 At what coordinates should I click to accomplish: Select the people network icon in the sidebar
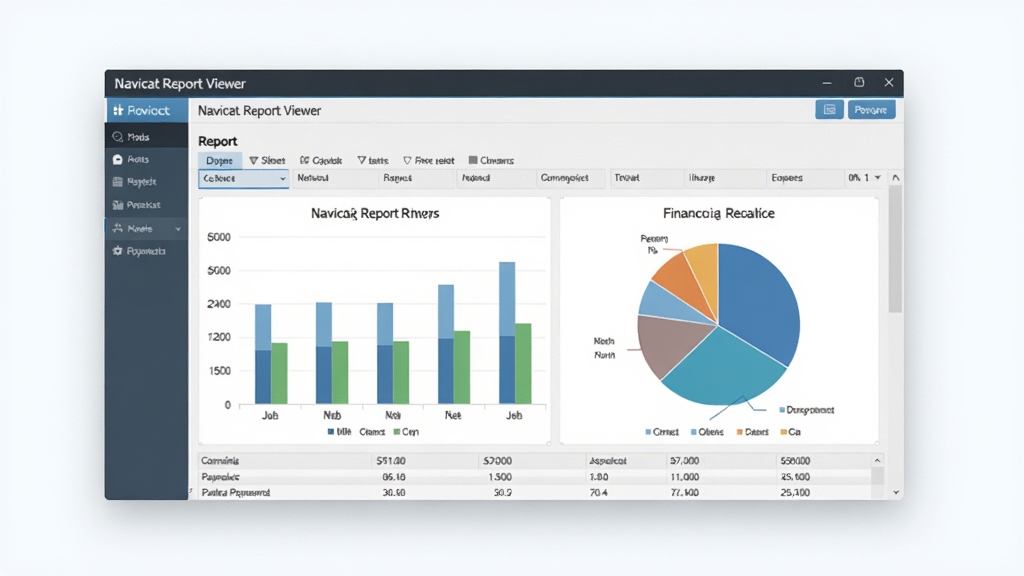[118, 229]
